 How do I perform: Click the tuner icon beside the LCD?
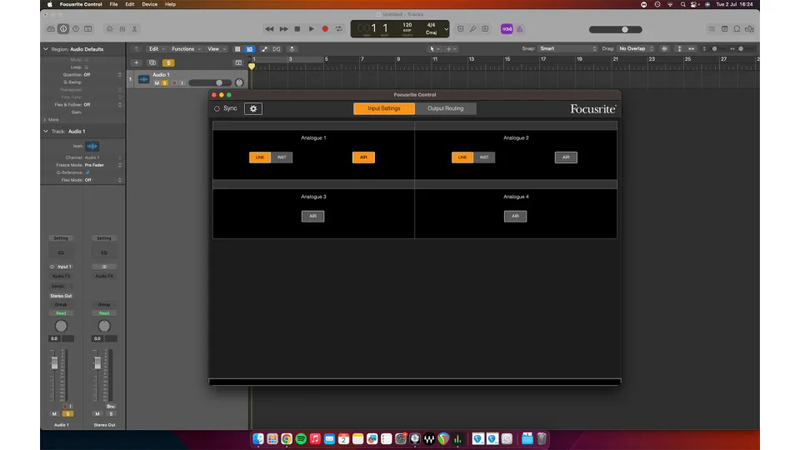[473, 29]
